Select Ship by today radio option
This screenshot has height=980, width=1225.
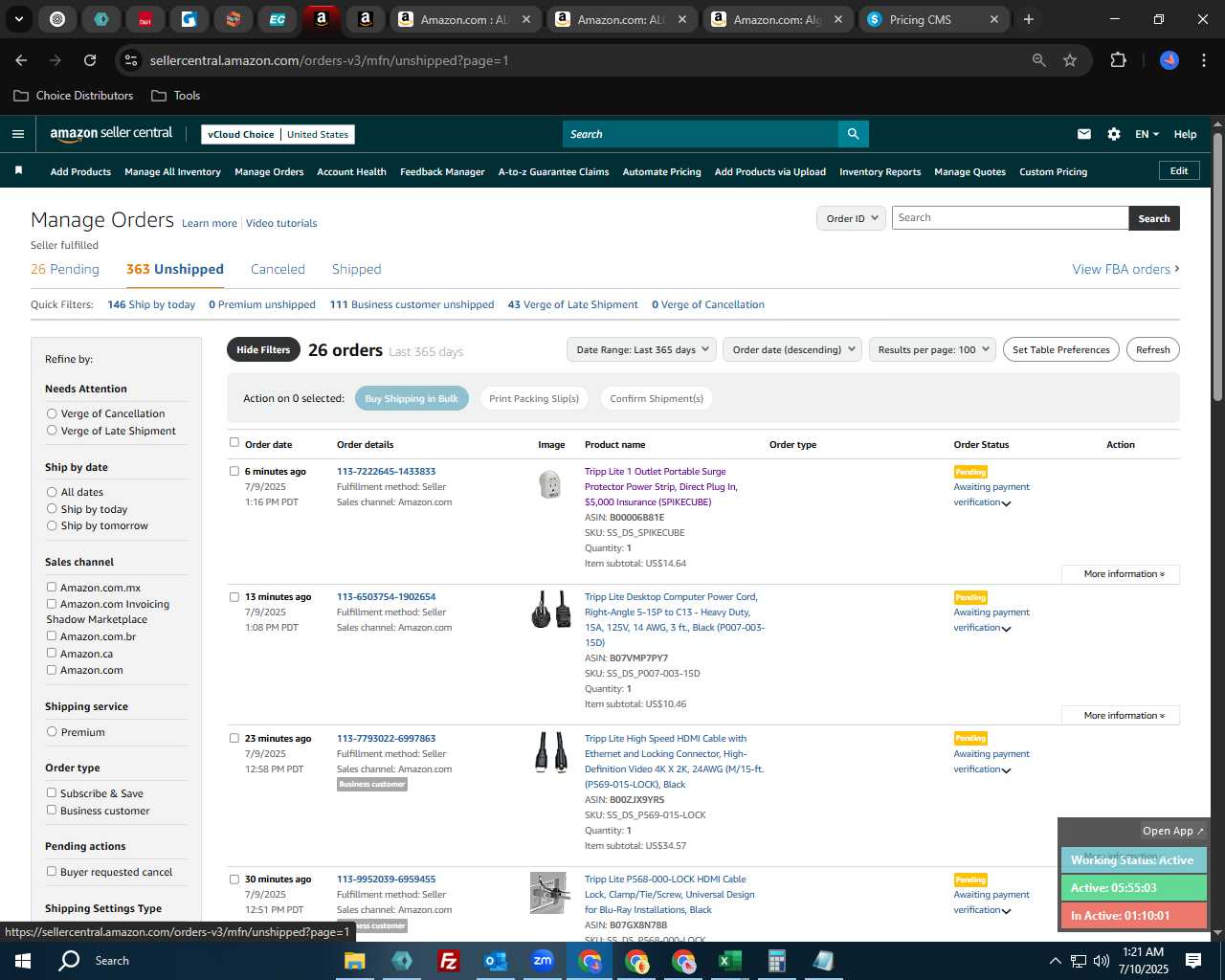pyautogui.click(x=52, y=509)
